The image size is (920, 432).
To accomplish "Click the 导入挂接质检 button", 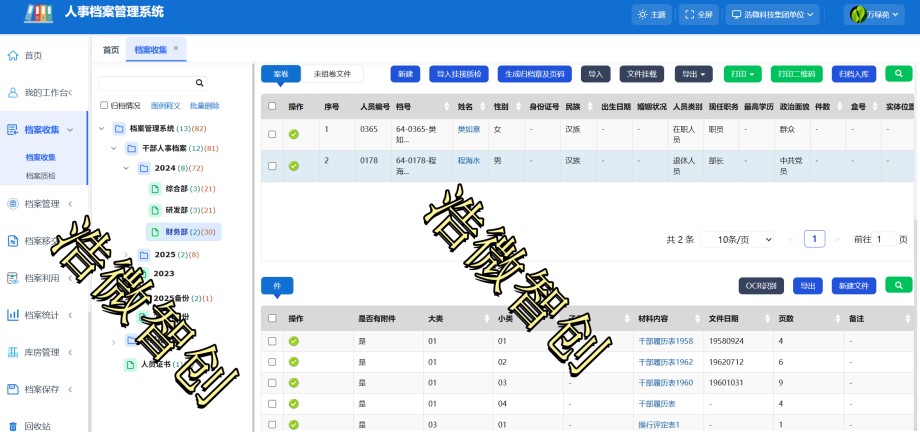I will (459, 74).
